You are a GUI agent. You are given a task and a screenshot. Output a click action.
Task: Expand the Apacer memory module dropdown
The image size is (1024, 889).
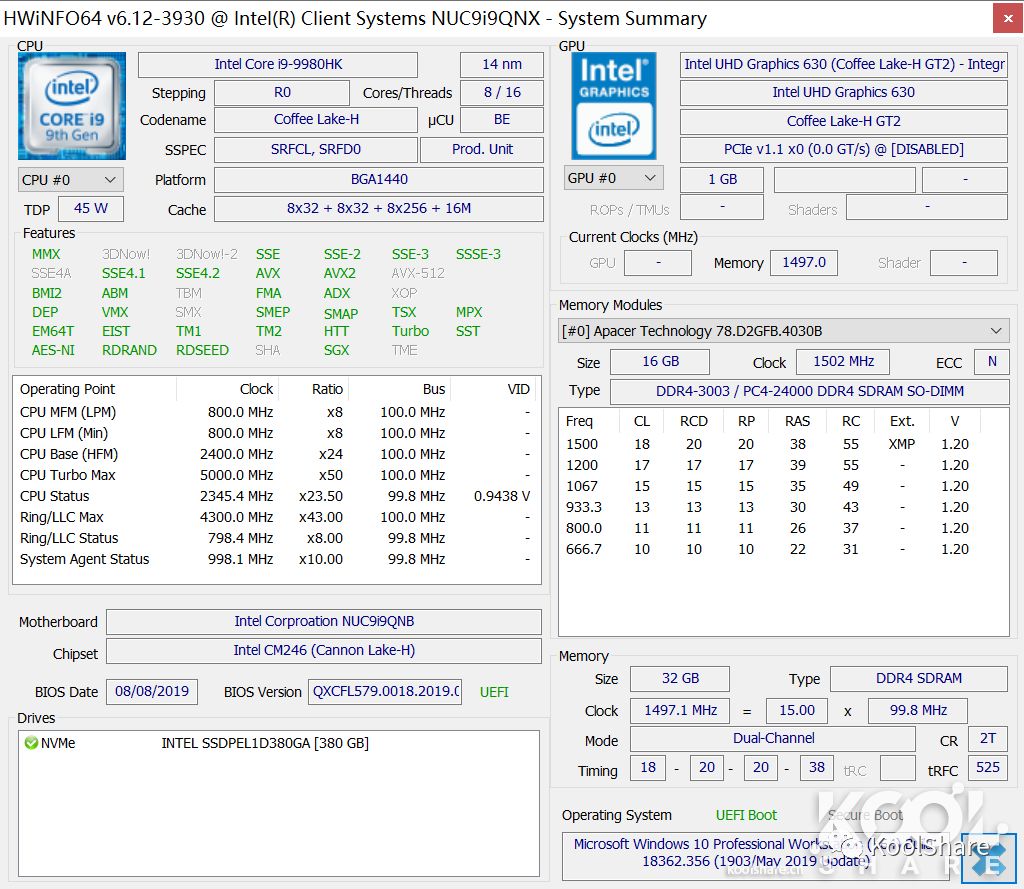pyautogui.click(x=784, y=331)
